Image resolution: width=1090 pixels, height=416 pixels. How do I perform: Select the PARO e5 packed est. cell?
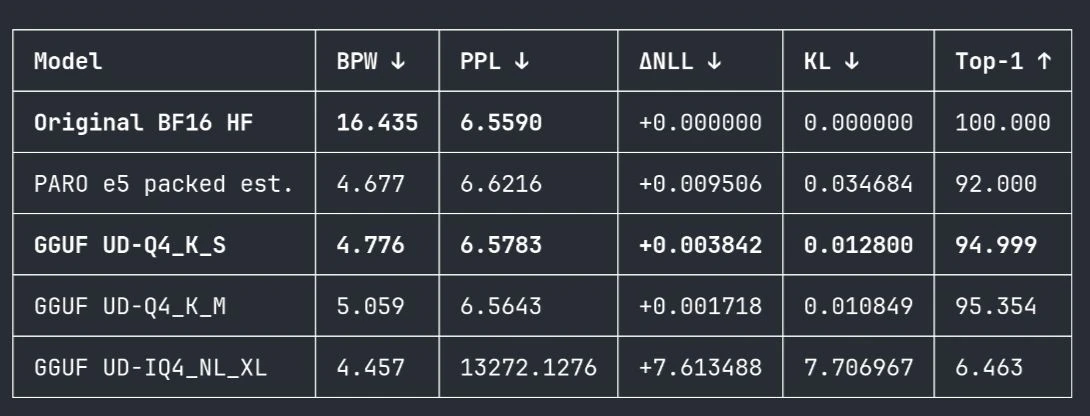(x=164, y=184)
